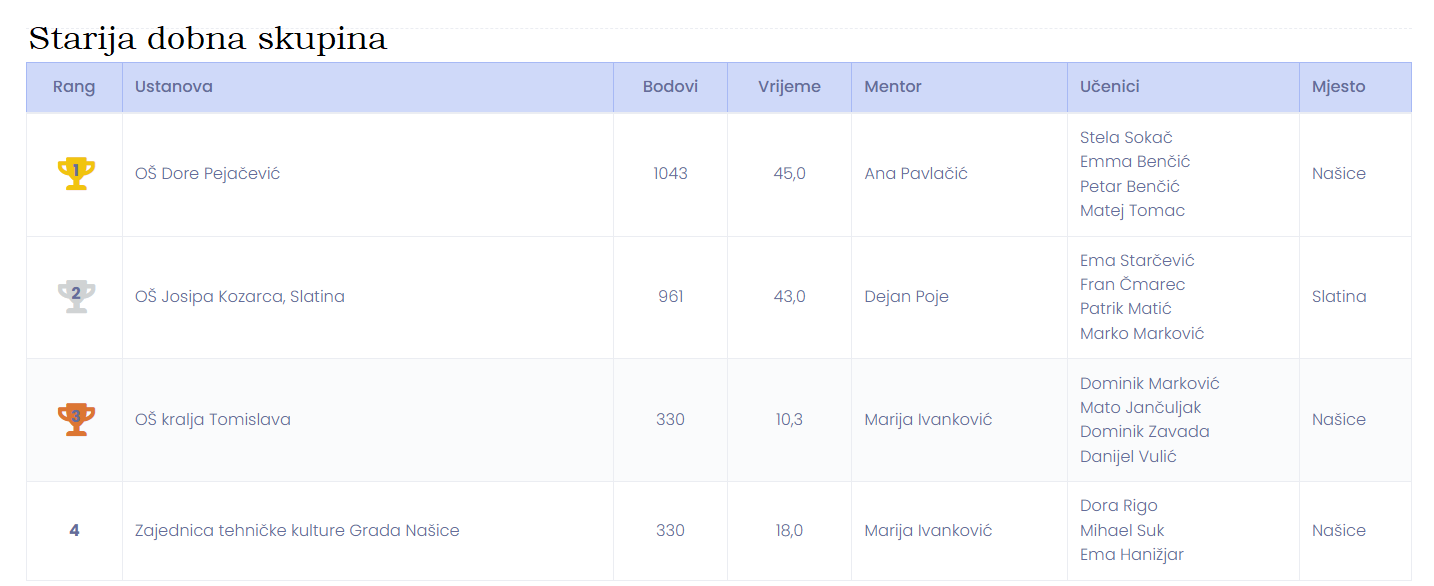Click mentor name Ana Pavlačić
This screenshot has height=586, width=1434.
916,173
